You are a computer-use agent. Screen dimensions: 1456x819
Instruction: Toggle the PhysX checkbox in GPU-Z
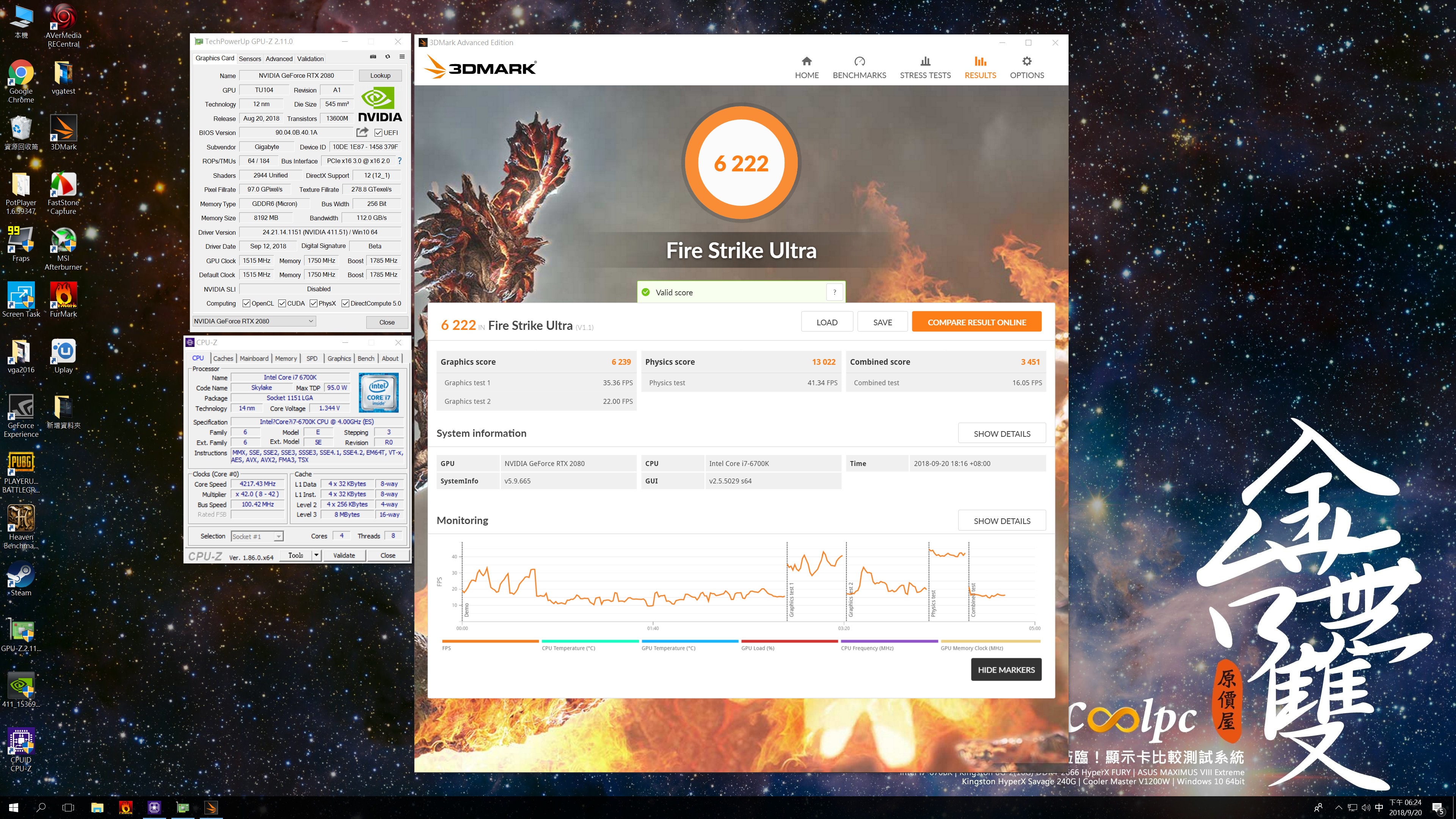coord(313,303)
